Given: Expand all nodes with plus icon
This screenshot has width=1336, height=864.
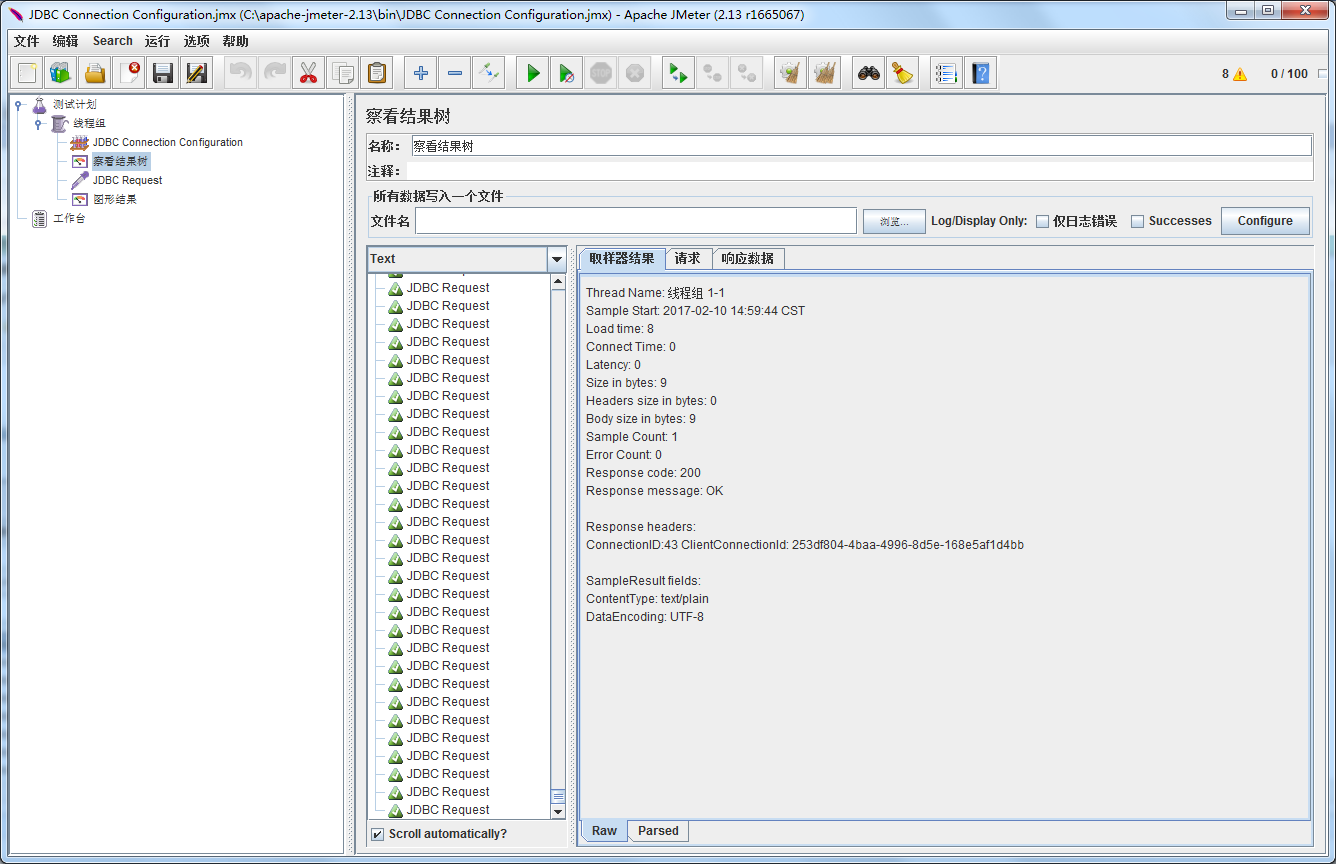Looking at the screenshot, I should click(x=421, y=73).
